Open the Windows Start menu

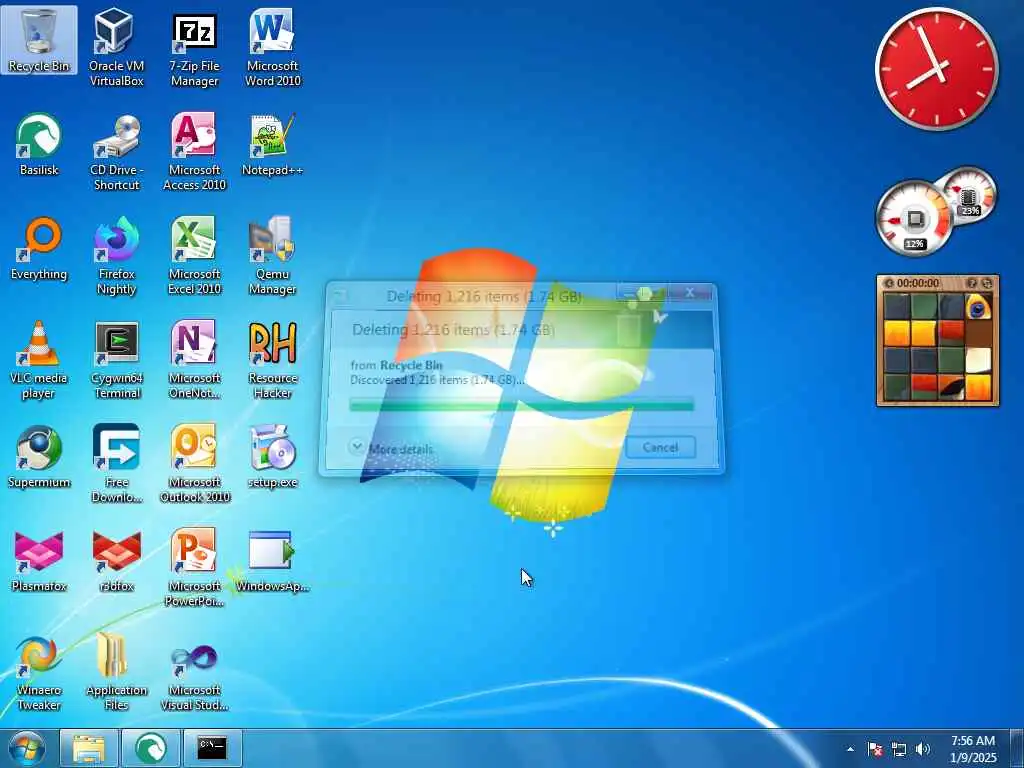[x=26, y=749]
